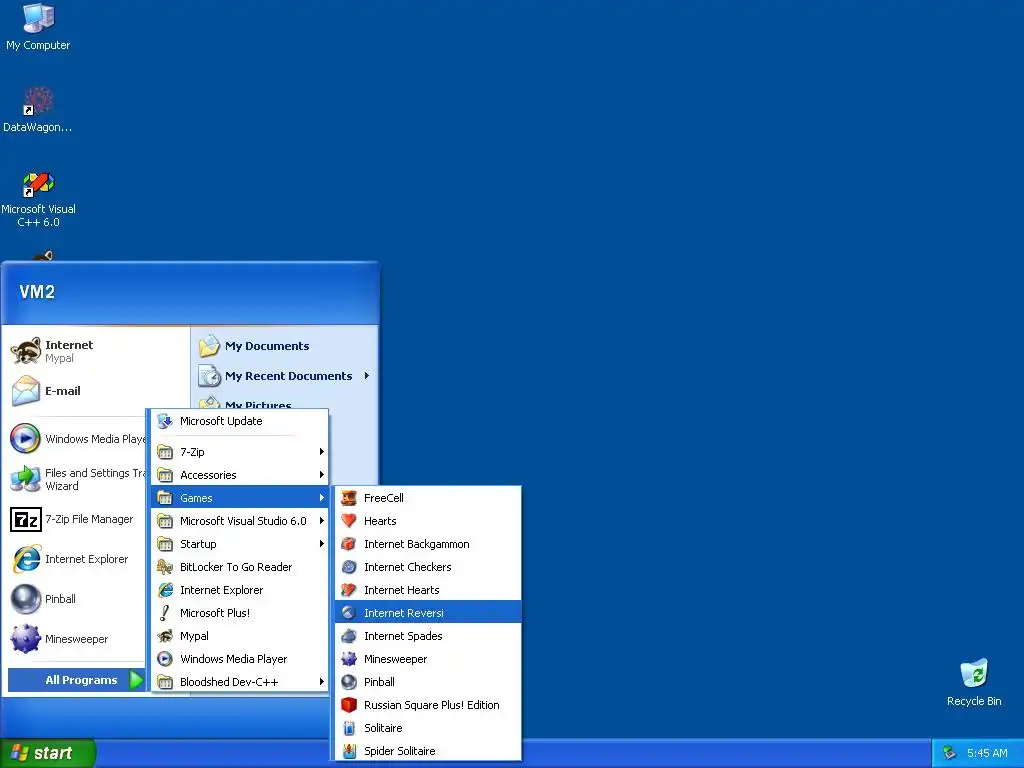Expand the Accessories submenu arrow

tap(321, 475)
